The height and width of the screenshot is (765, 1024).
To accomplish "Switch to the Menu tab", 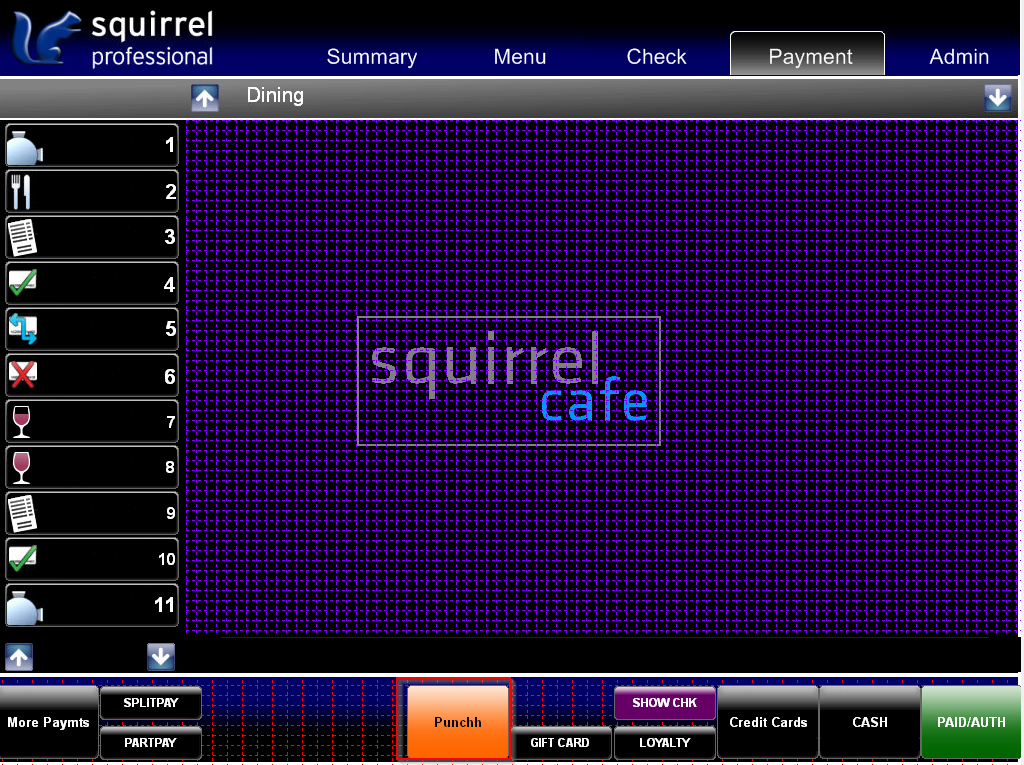I will point(519,57).
